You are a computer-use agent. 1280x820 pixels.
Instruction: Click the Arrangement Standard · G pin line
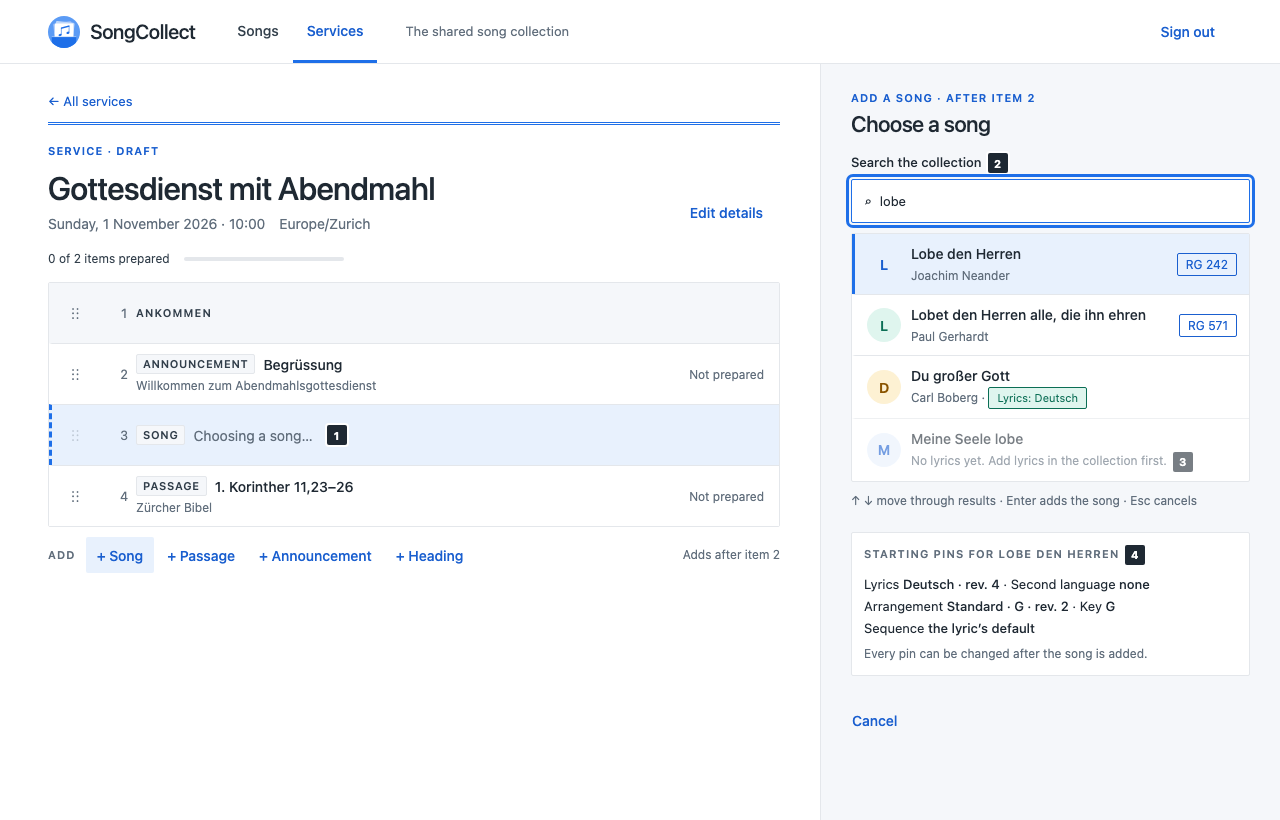pyautogui.click(x=989, y=606)
